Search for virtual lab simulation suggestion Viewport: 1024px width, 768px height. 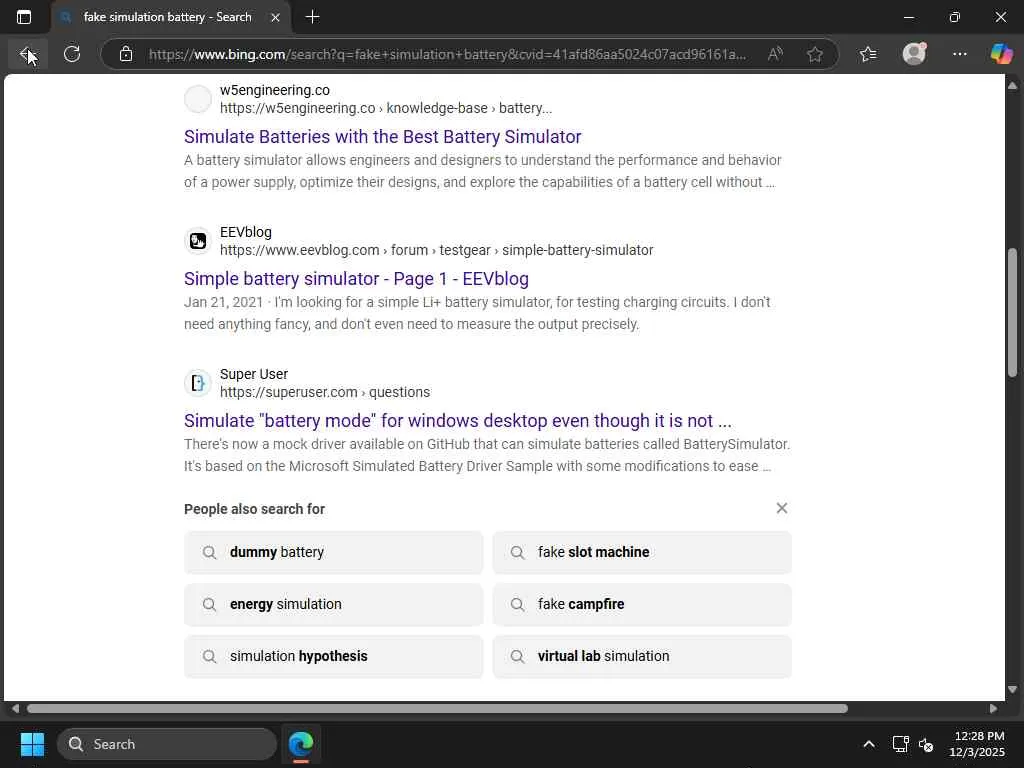click(642, 656)
